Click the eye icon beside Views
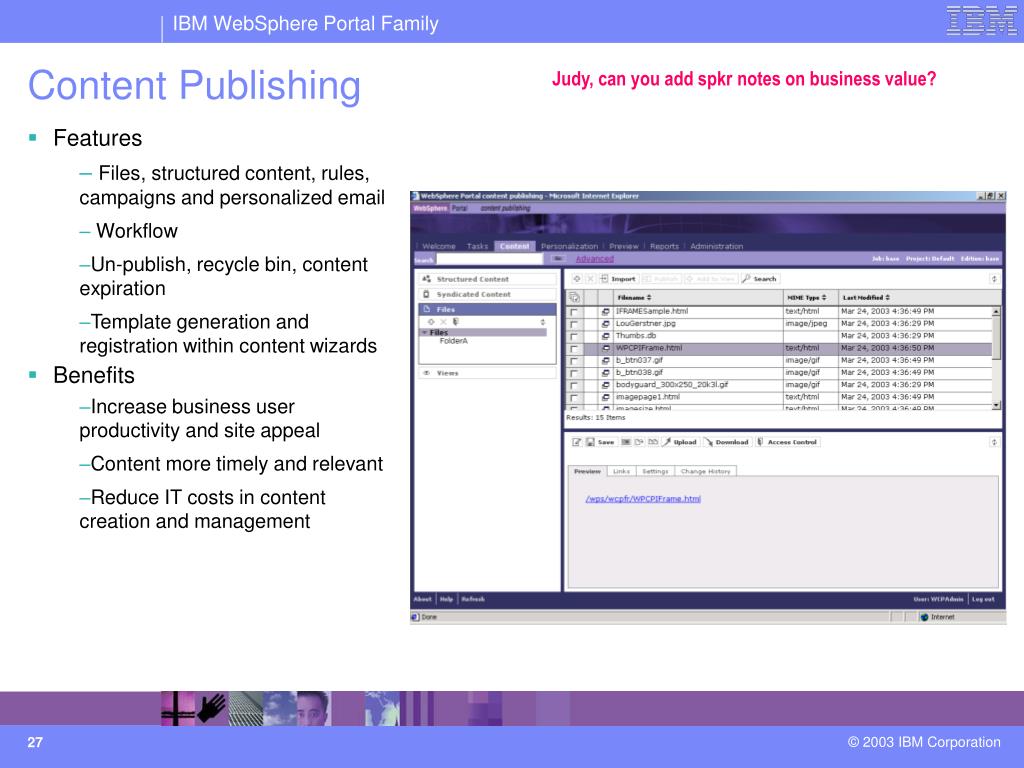 click(x=426, y=373)
